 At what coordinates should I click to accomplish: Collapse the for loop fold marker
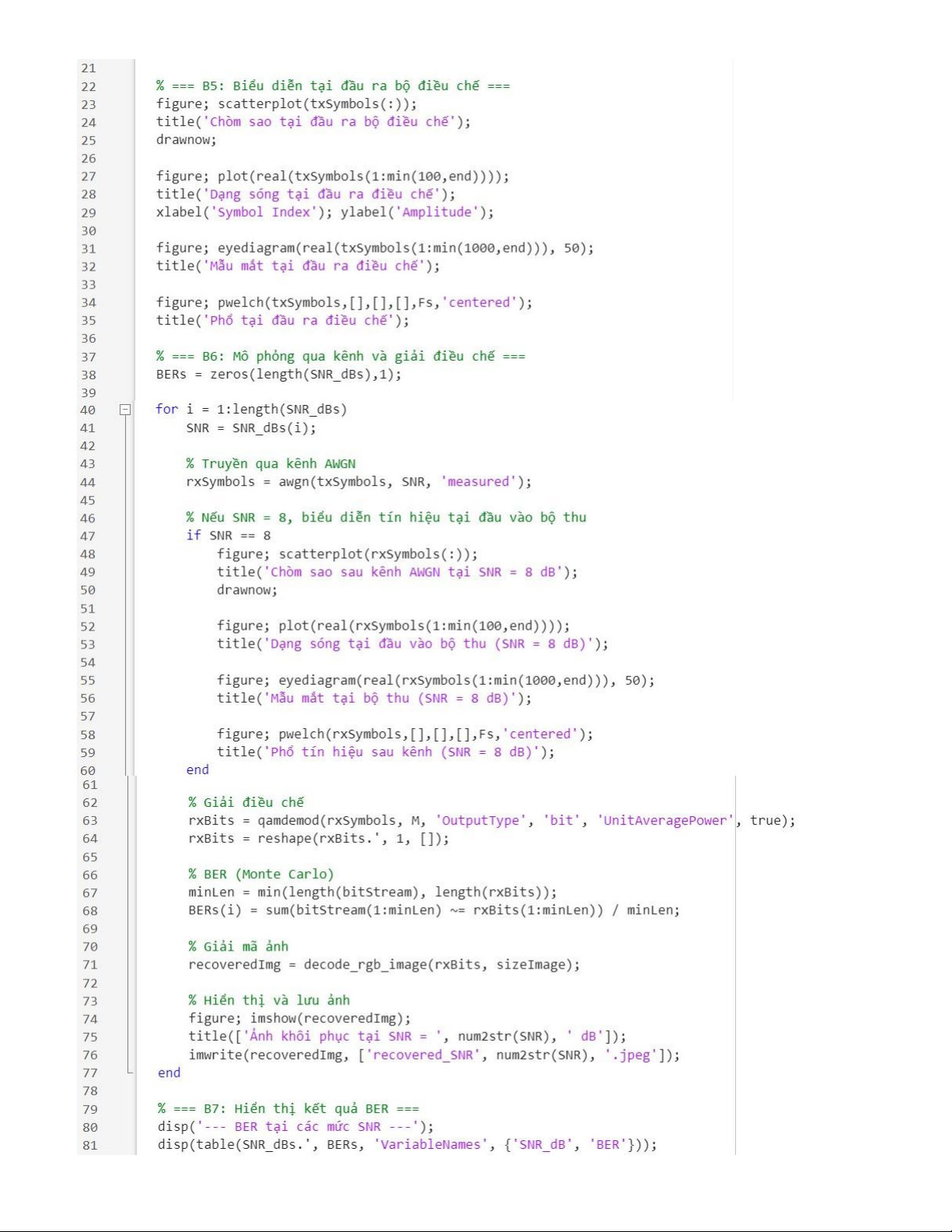coord(124,410)
